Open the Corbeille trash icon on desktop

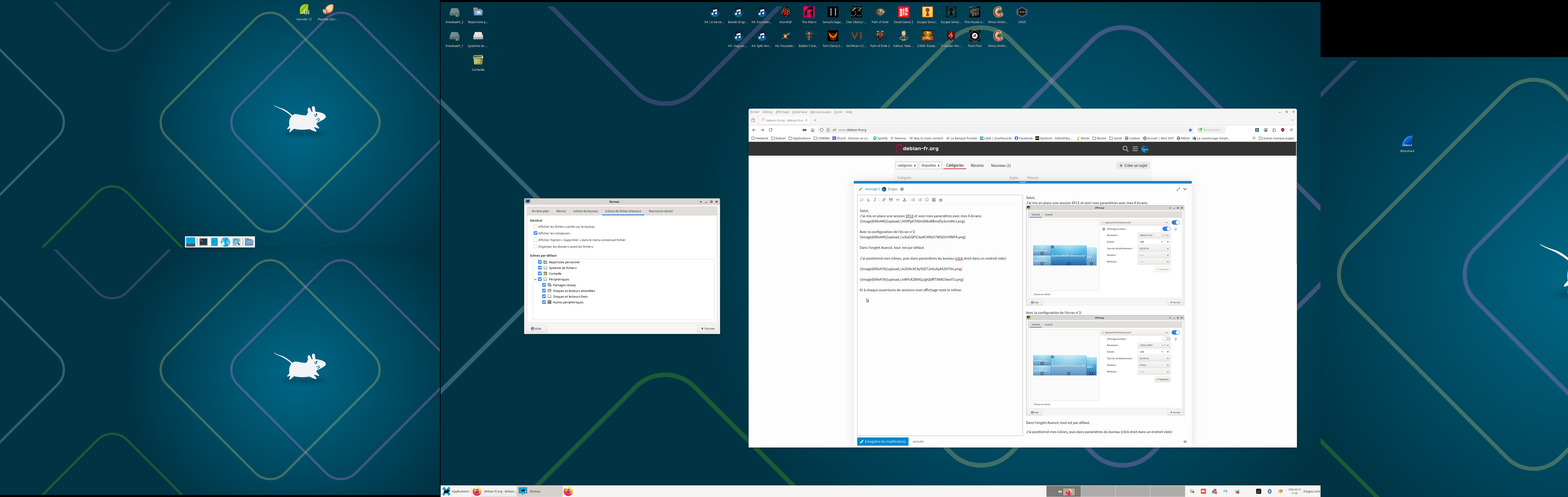coord(478,61)
